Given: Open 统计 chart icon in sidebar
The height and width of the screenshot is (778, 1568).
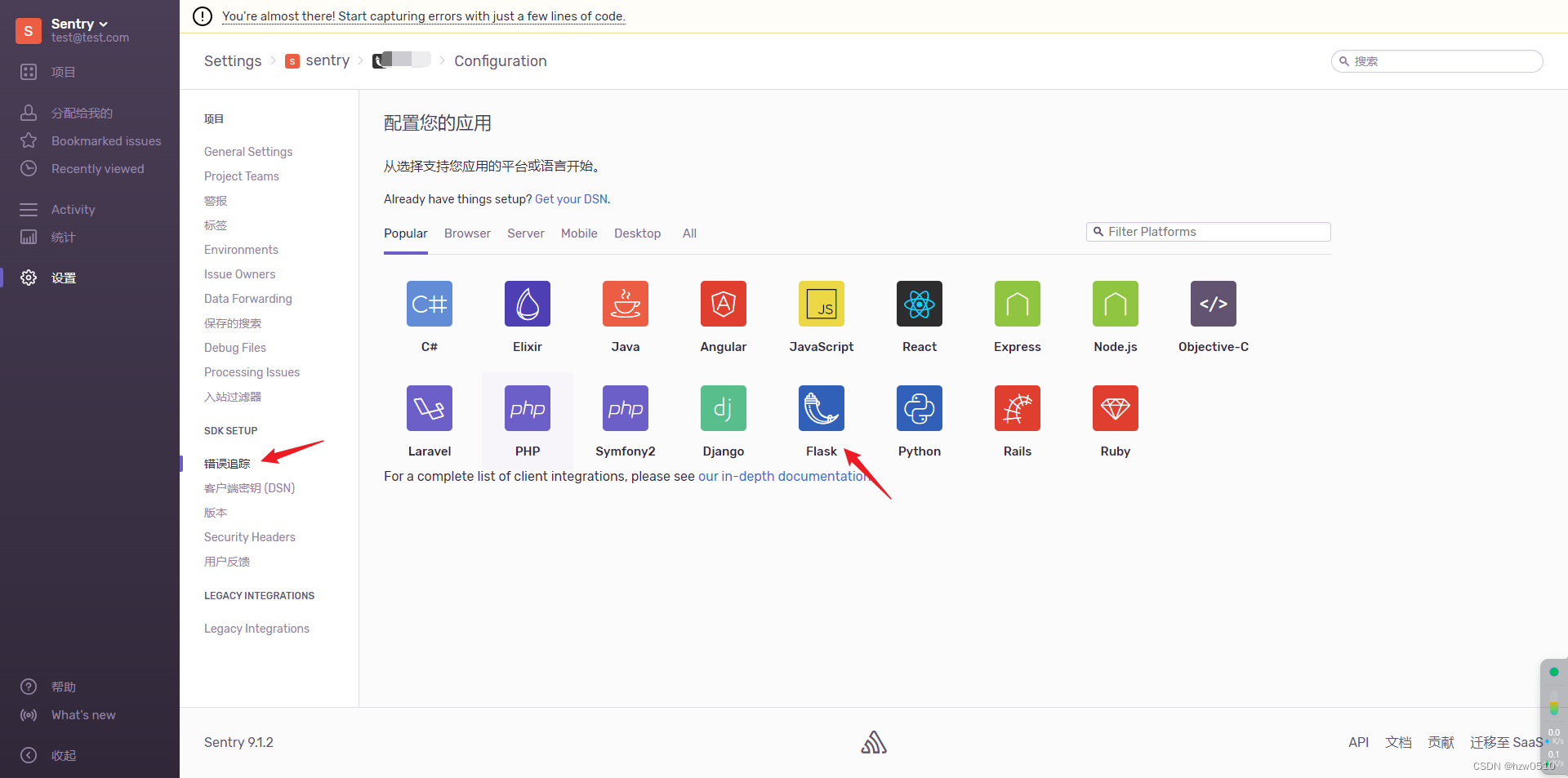Looking at the screenshot, I should 29,237.
